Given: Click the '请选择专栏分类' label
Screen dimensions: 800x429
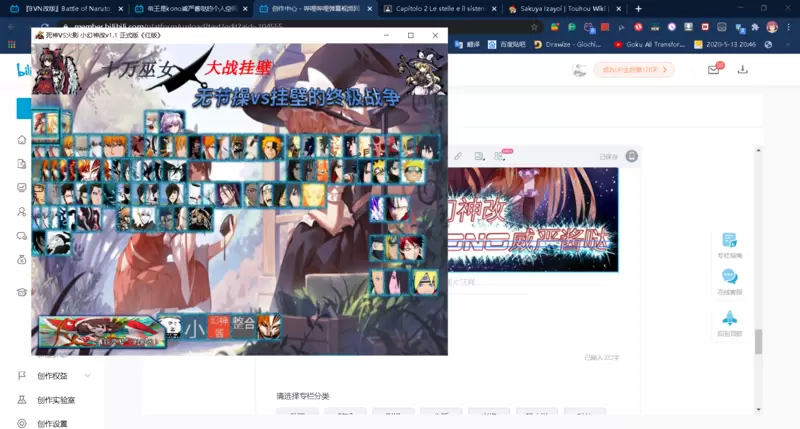Looking at the screenshot, I should 303,396.
